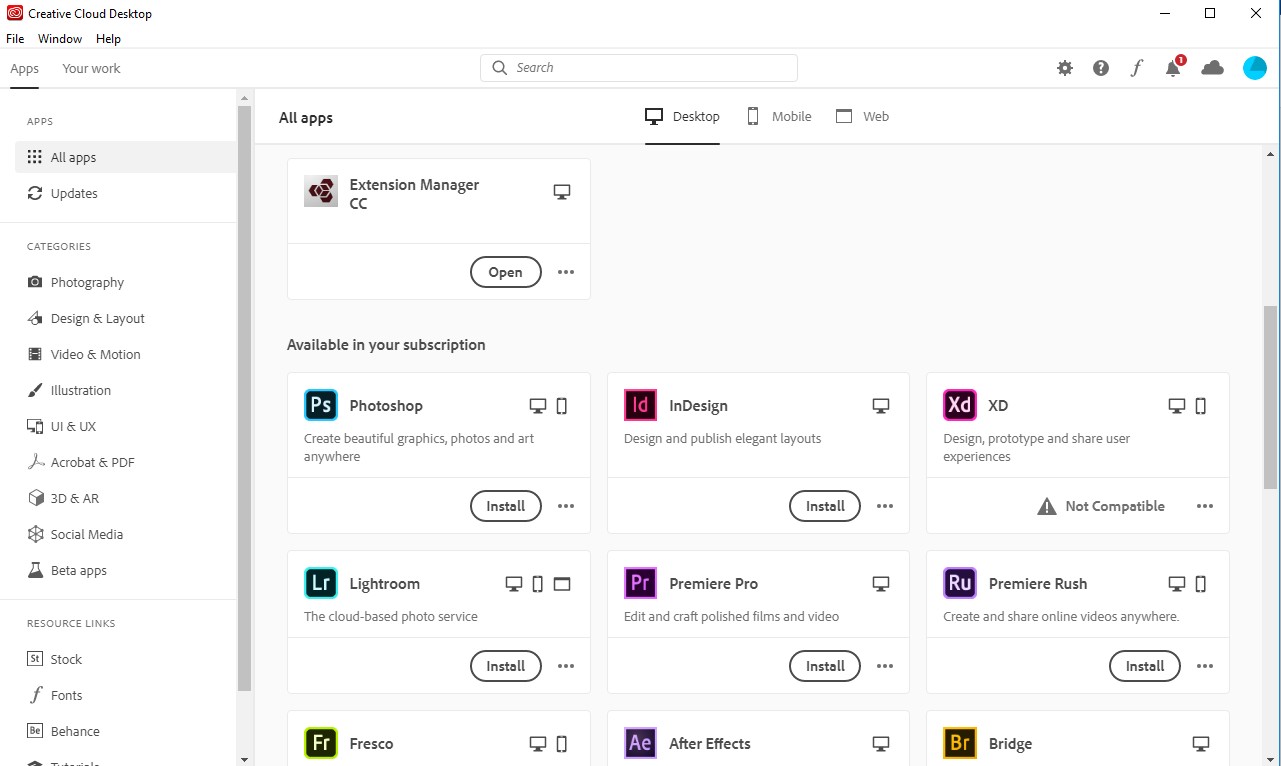Open more options for Premiere Pro

[885, 666]
